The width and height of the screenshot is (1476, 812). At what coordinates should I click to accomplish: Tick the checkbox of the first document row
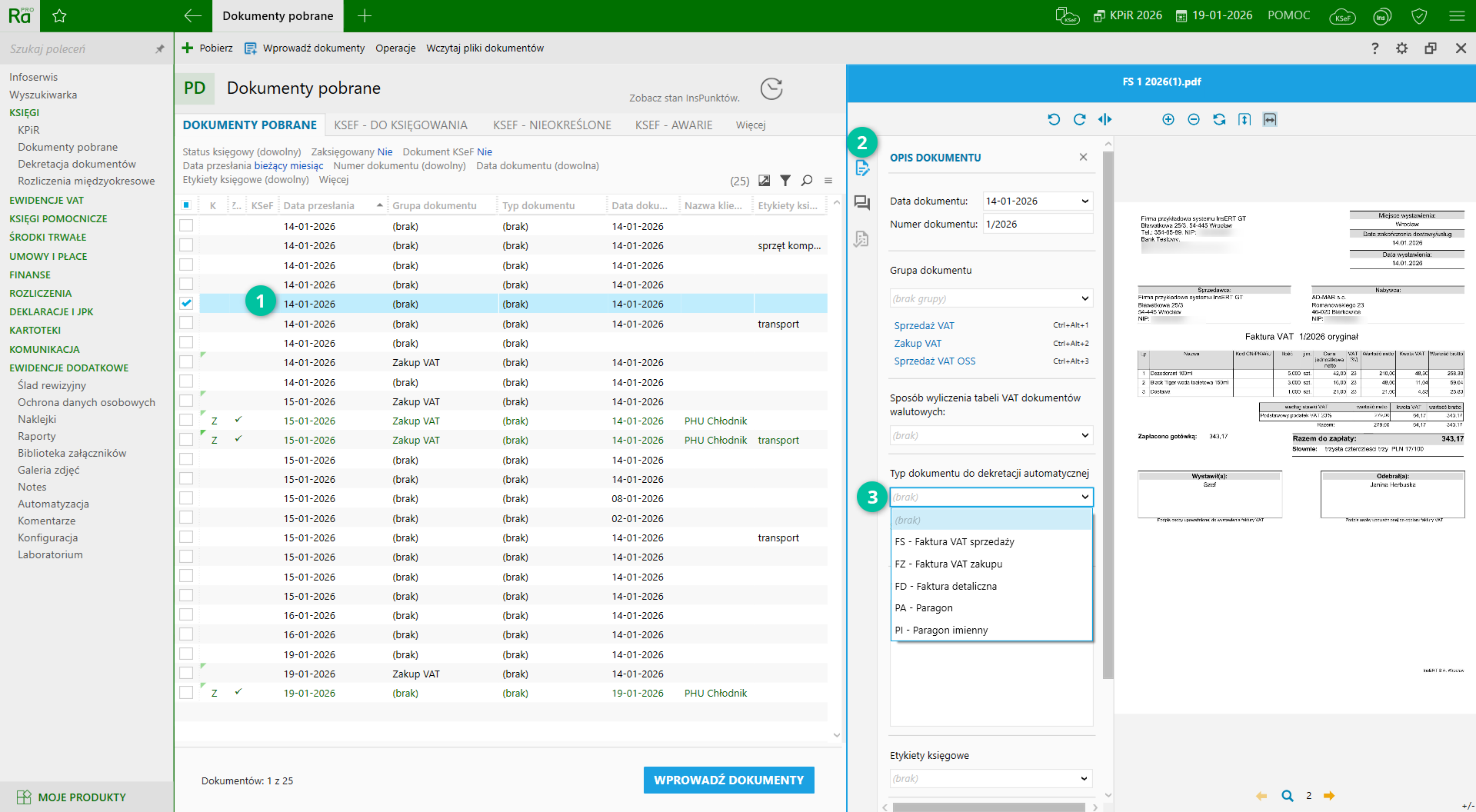coord(186,226)
